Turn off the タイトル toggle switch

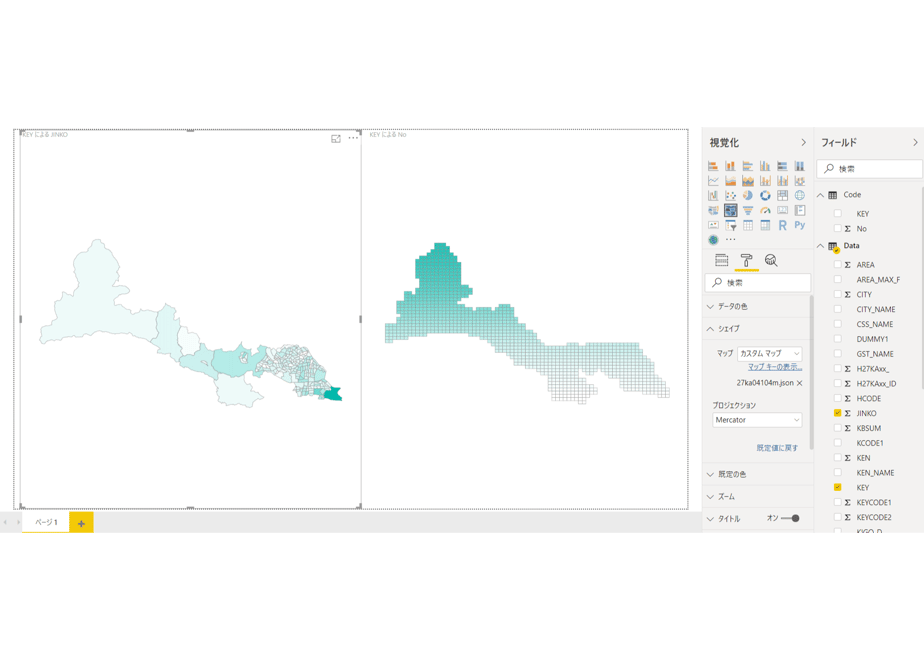790,519
